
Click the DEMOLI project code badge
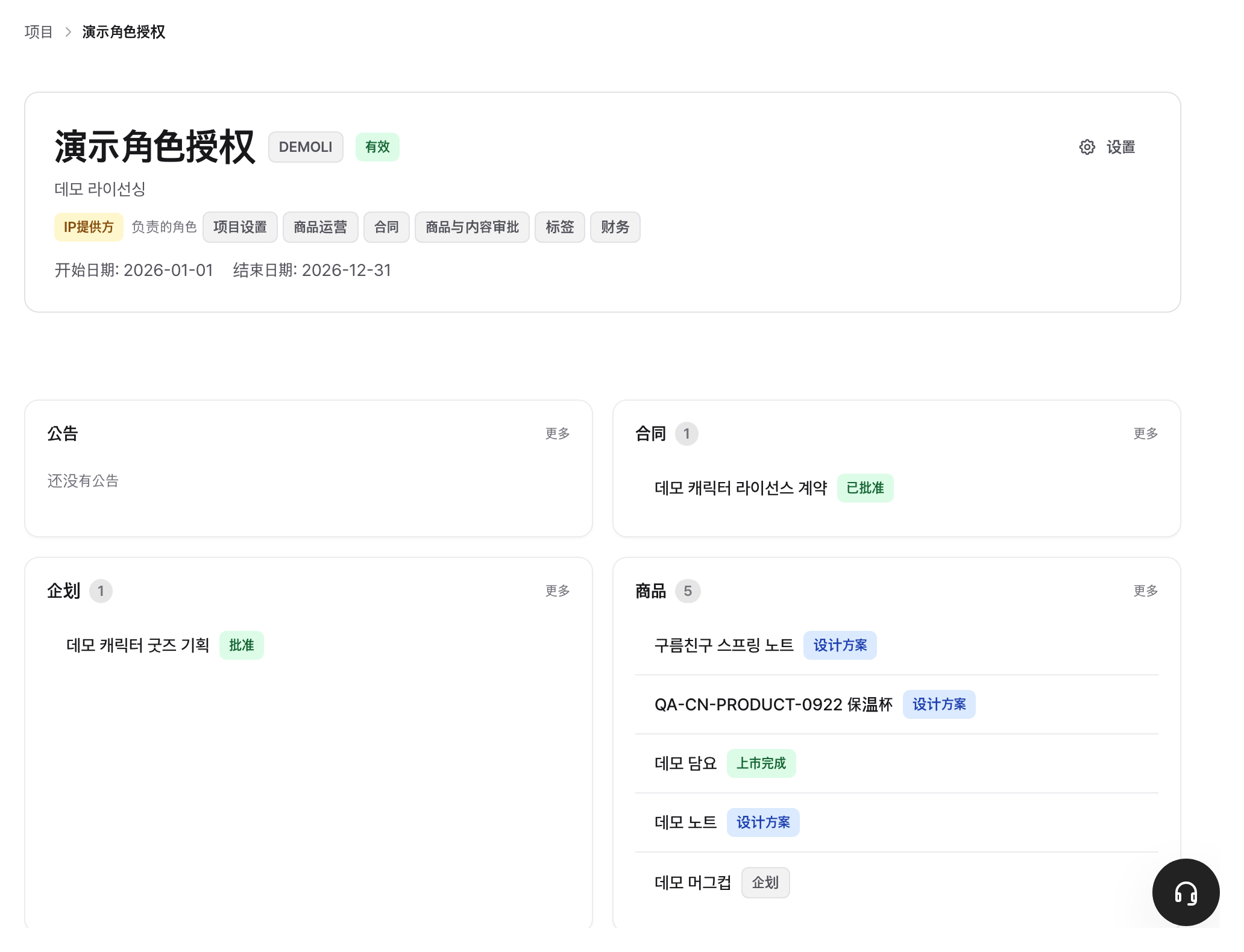pyautogui.click(x=306, y=147)
